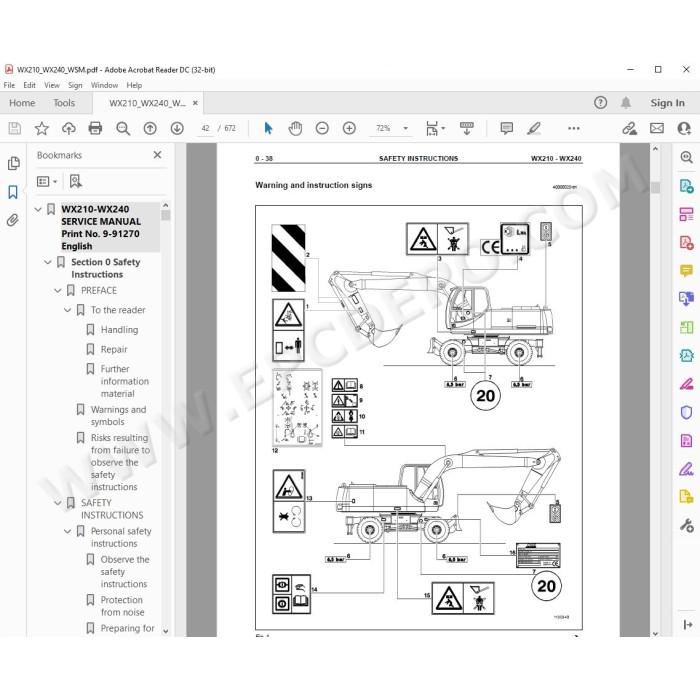
Task: Open the Edit menu
Action: [x=29, y=85]
